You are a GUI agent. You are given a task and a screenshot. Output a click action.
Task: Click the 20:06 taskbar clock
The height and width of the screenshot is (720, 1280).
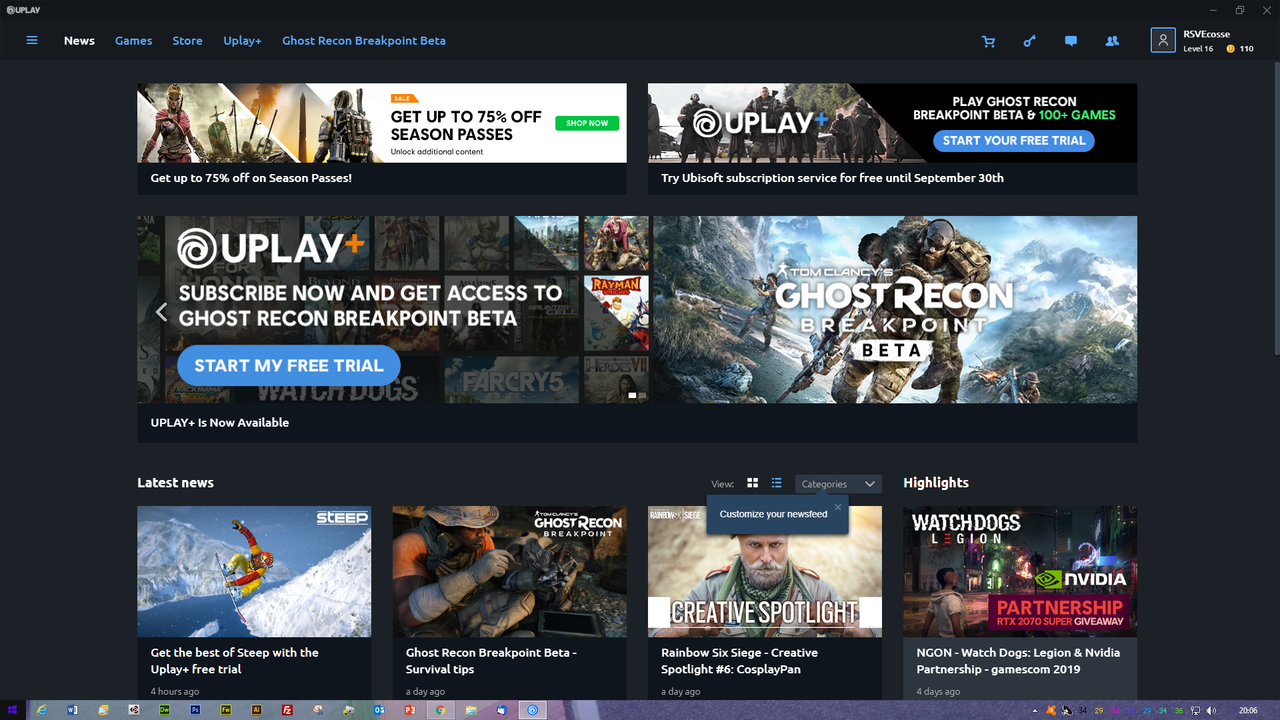(x=1248, y=710)
